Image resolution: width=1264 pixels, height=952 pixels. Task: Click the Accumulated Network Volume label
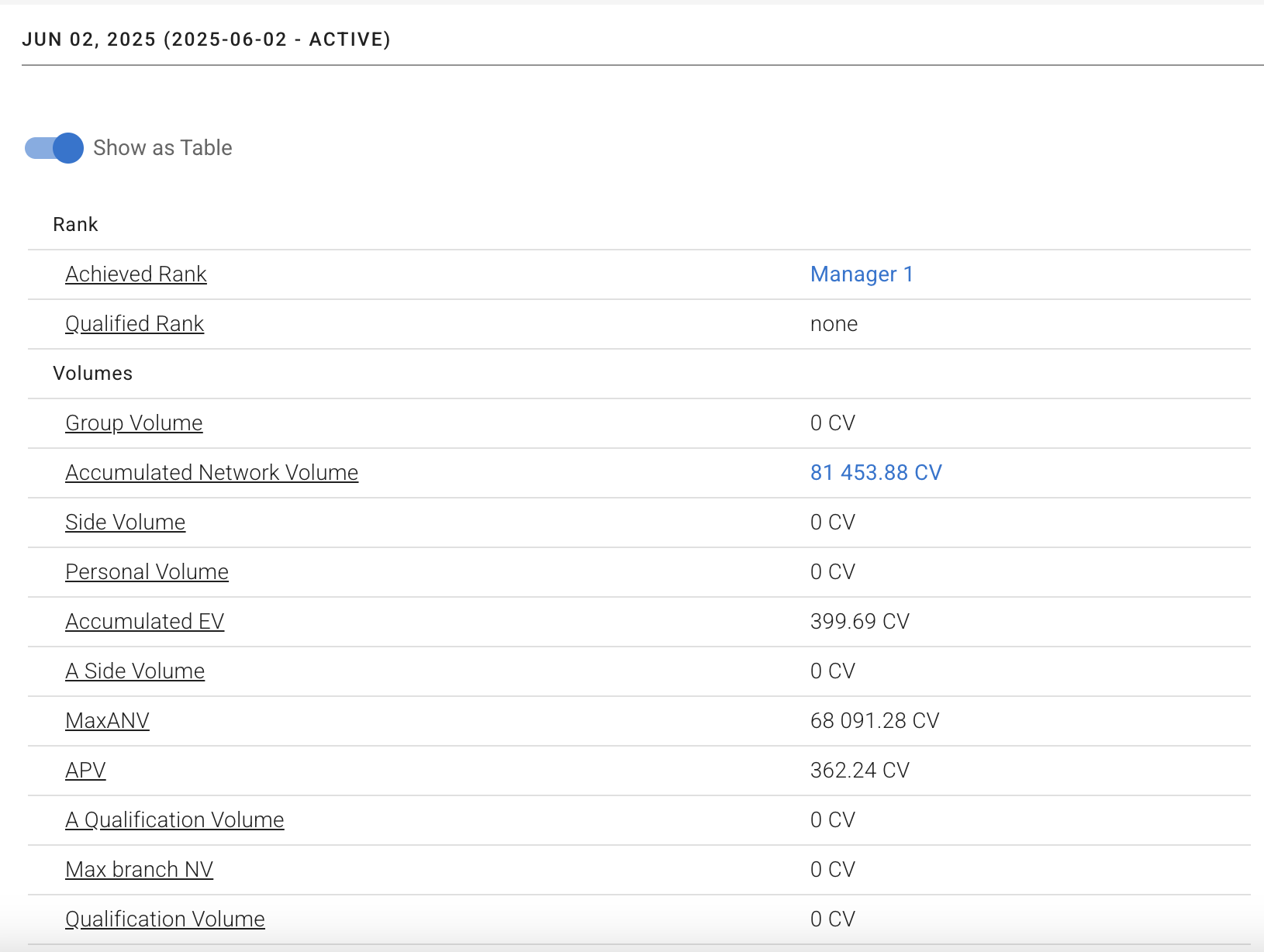tap(211, 473)
